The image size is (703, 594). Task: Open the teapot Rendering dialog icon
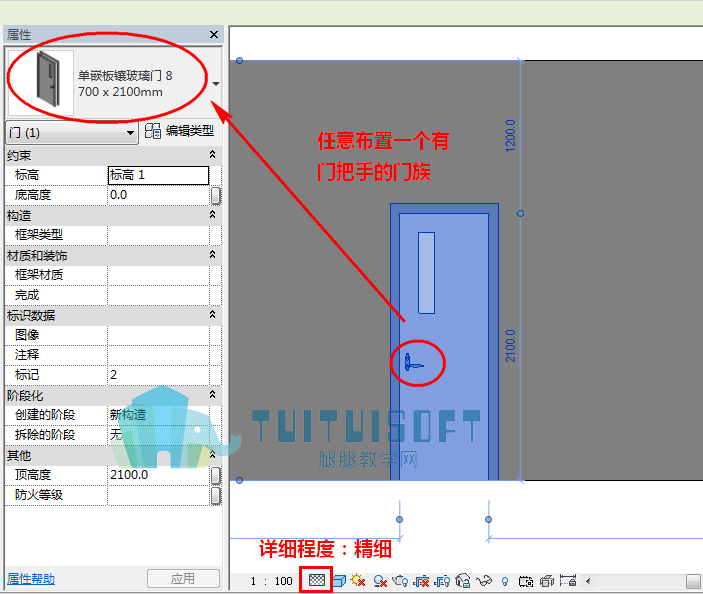[x=400, y=581]
